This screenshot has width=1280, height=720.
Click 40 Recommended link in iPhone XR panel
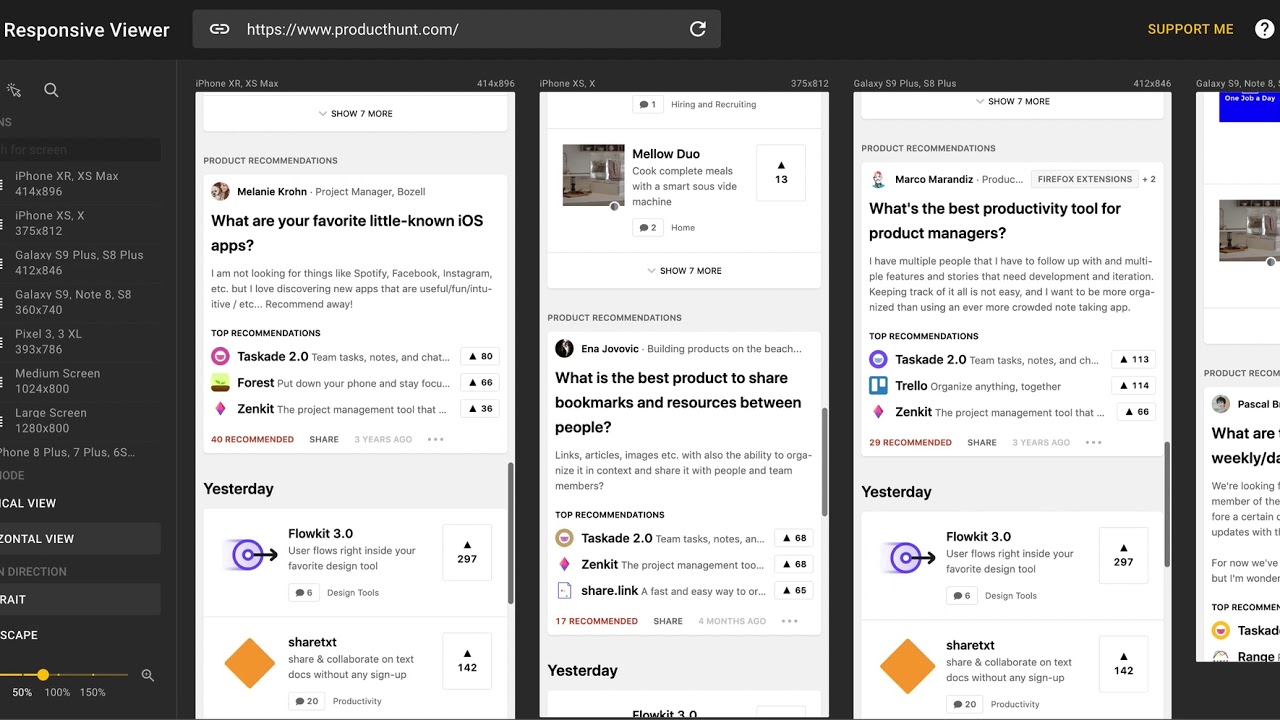252,439
